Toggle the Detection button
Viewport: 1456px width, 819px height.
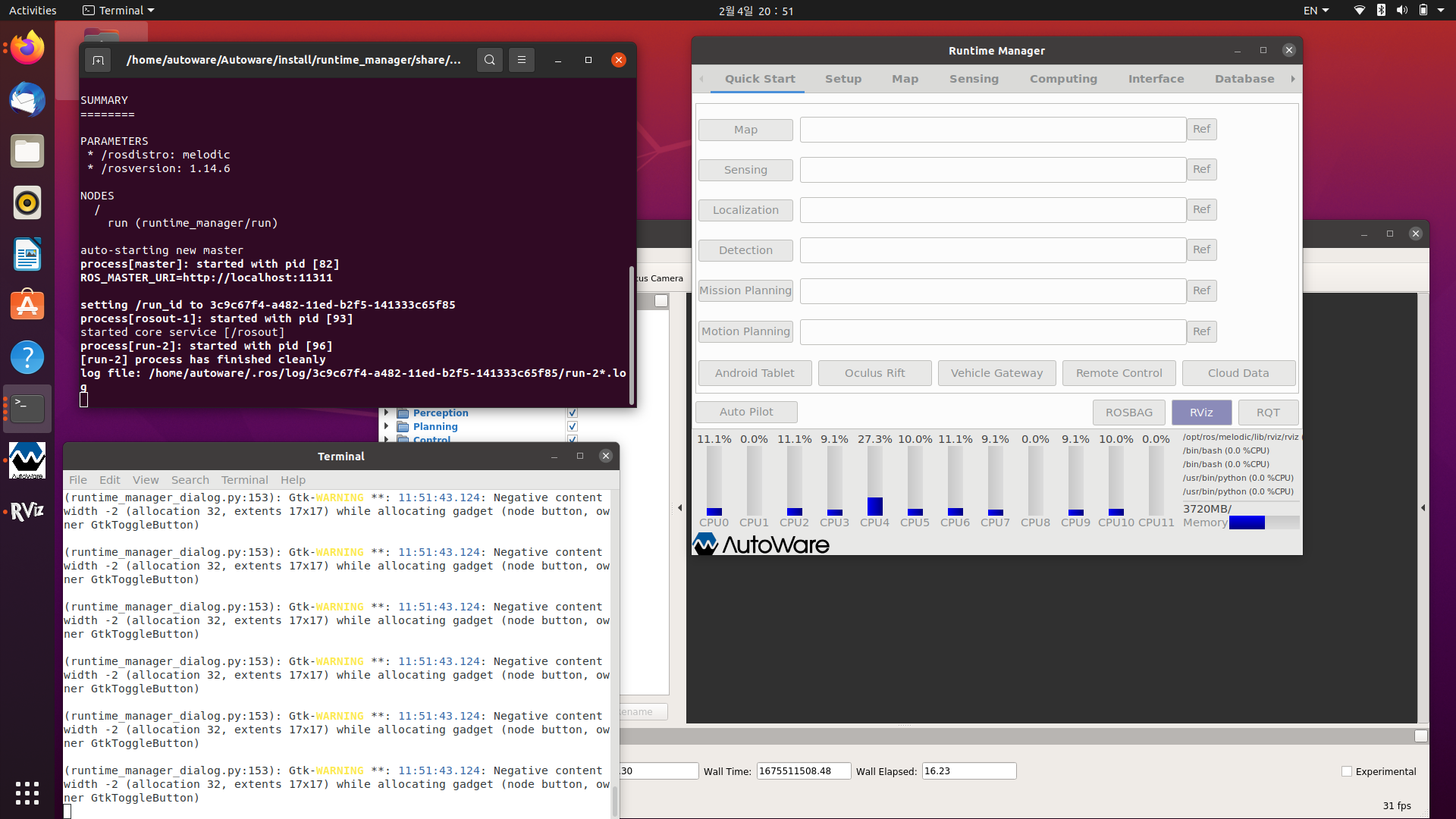tap(745, 250)
